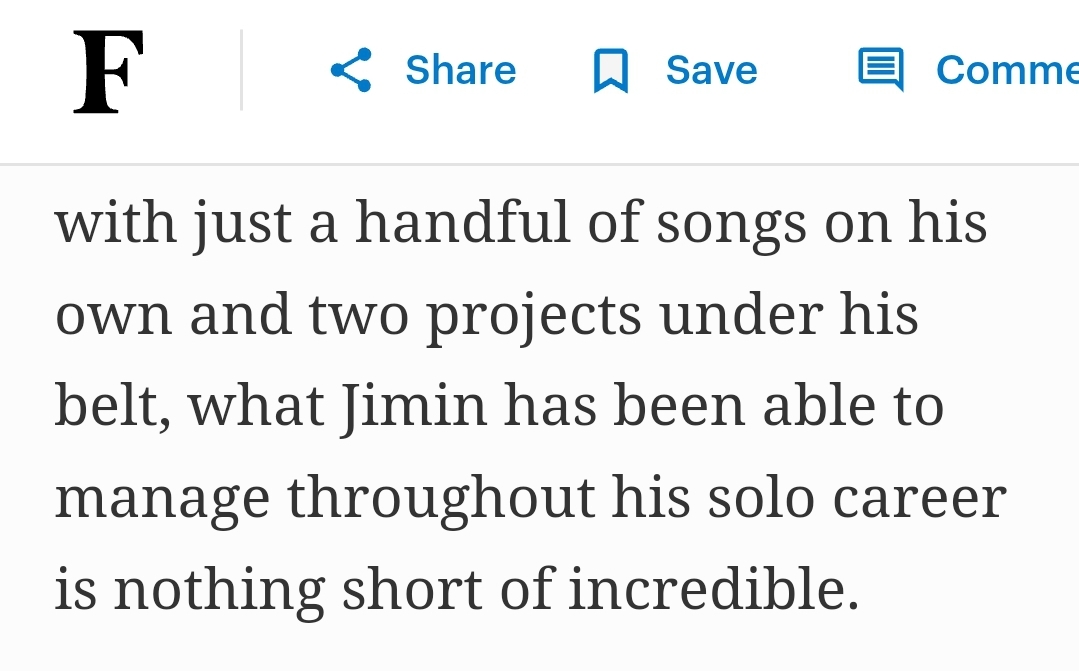Click the word under in the second line

(x=744, y=316)
